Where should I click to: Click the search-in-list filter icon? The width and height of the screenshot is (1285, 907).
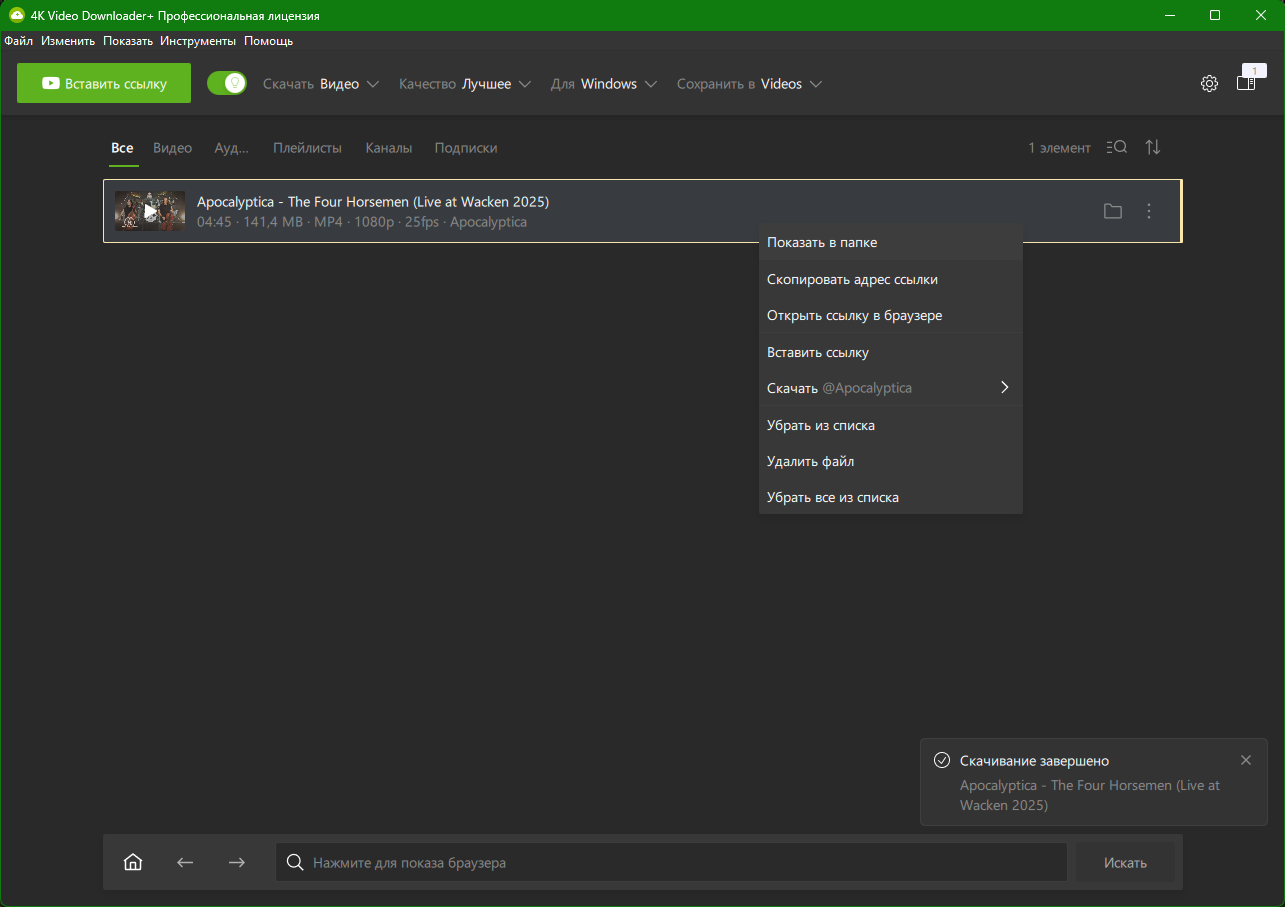[1117, 147]
